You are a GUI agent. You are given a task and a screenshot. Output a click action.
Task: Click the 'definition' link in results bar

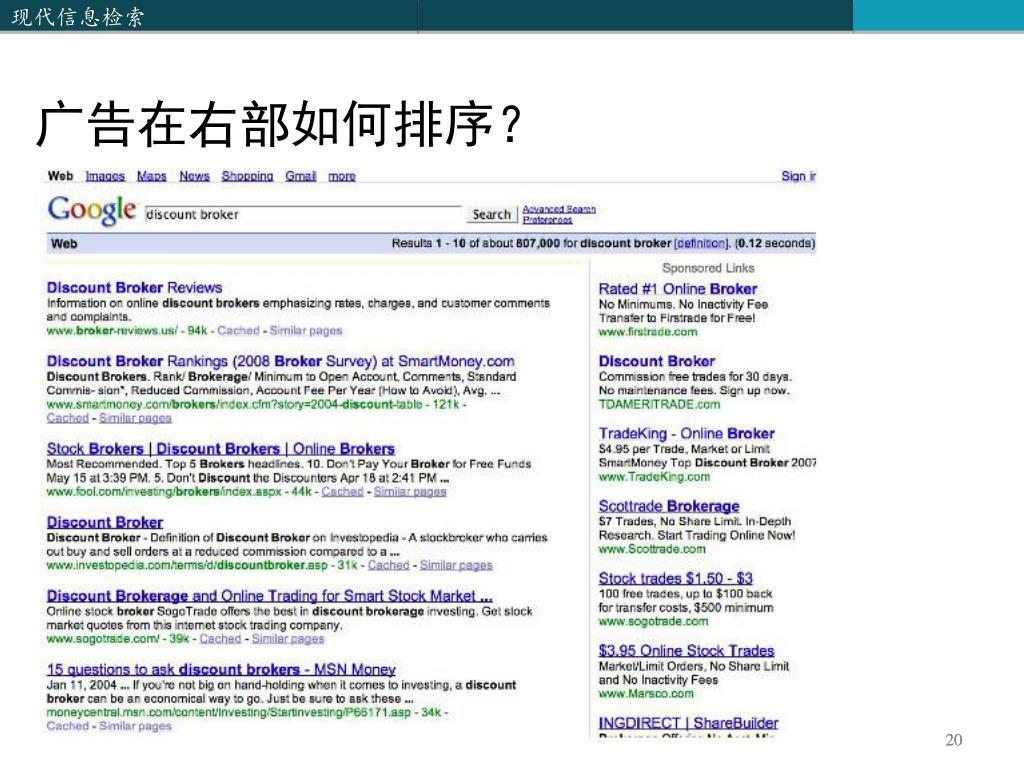pos(700,243)
